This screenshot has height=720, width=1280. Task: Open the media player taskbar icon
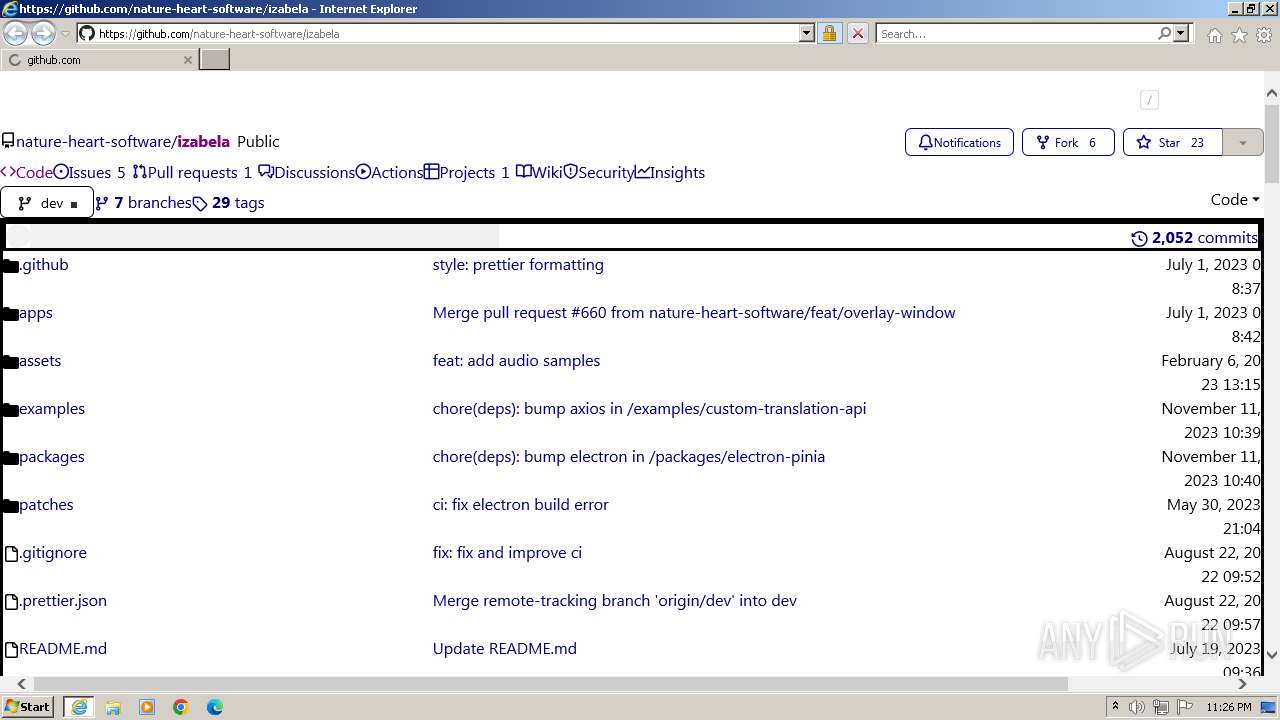147,707
